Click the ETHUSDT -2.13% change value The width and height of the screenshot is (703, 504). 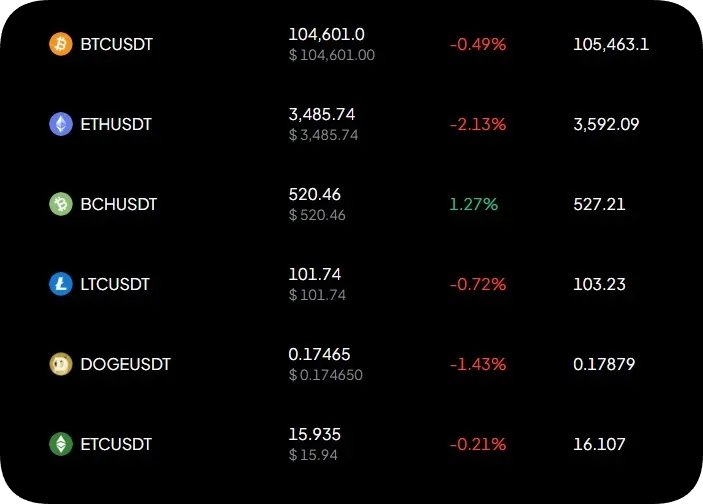click(x=478, y=124)
